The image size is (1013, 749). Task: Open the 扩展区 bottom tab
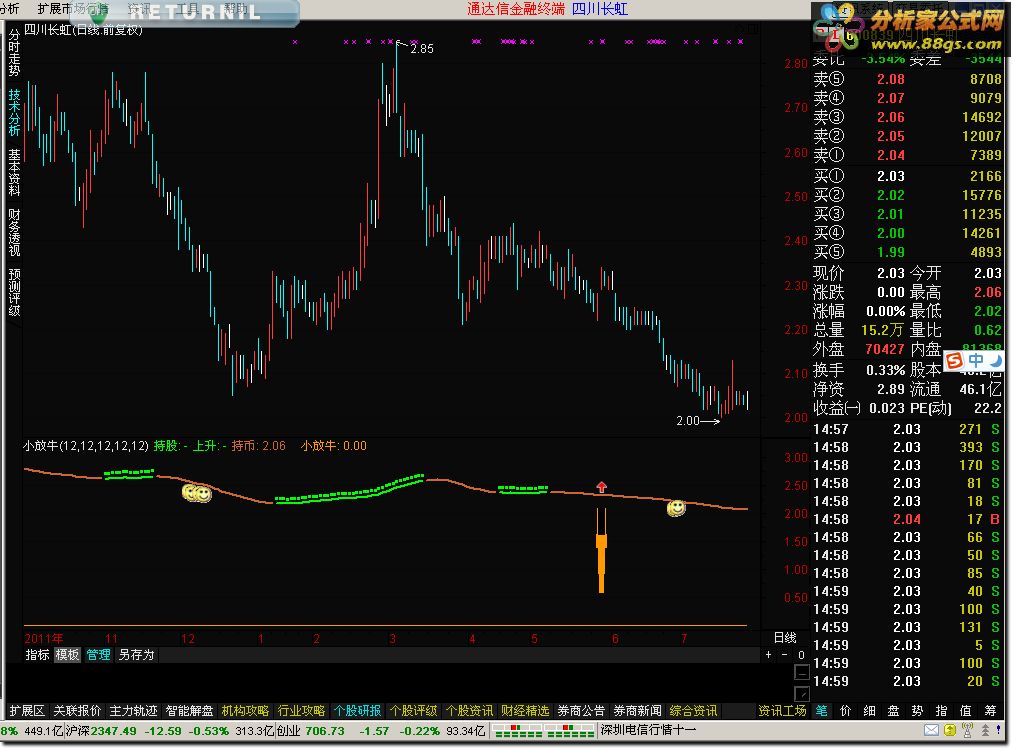[27, 711]
